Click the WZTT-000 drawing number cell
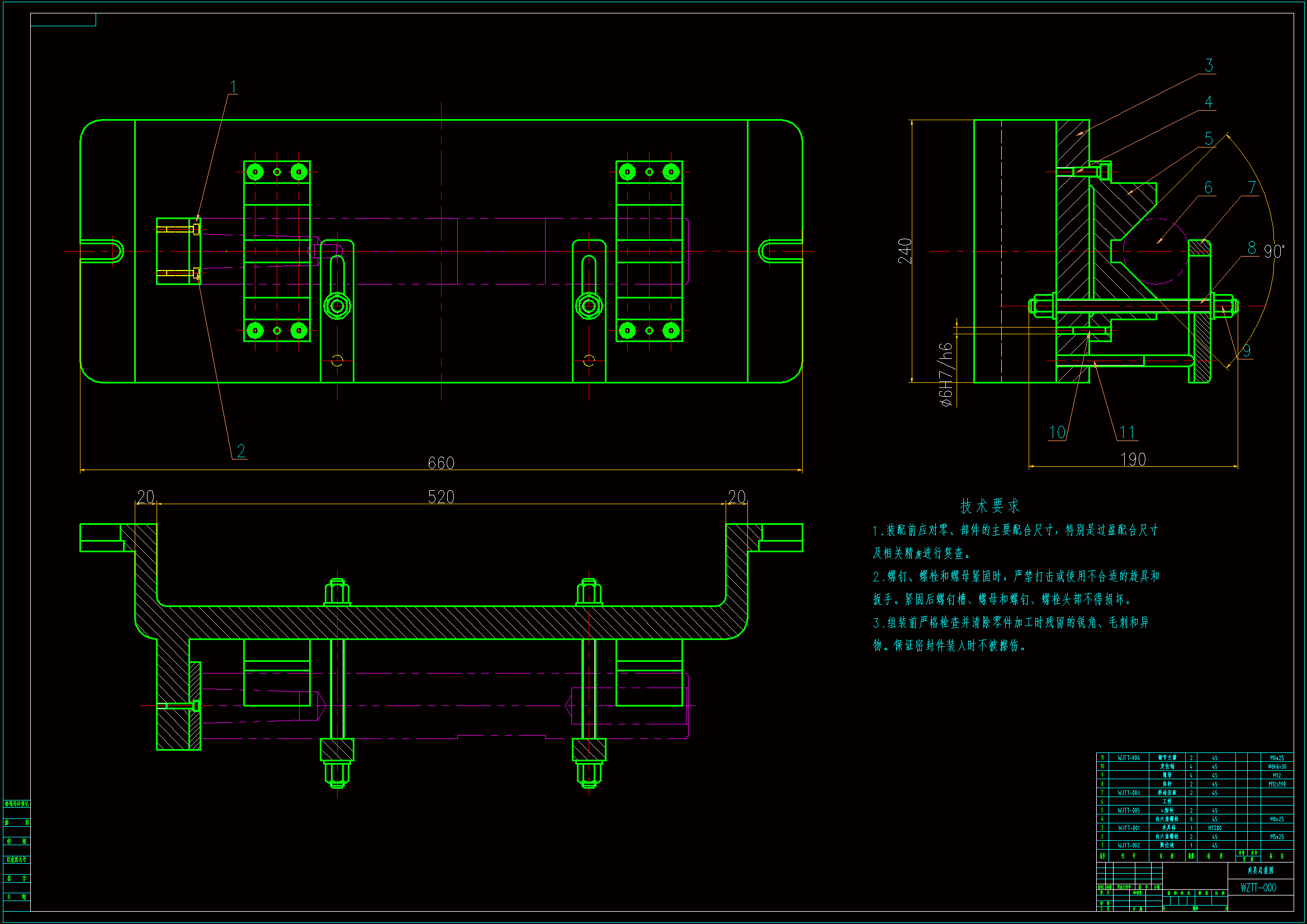Viewport: 1307px width, 924px height. click(1258, 888)
